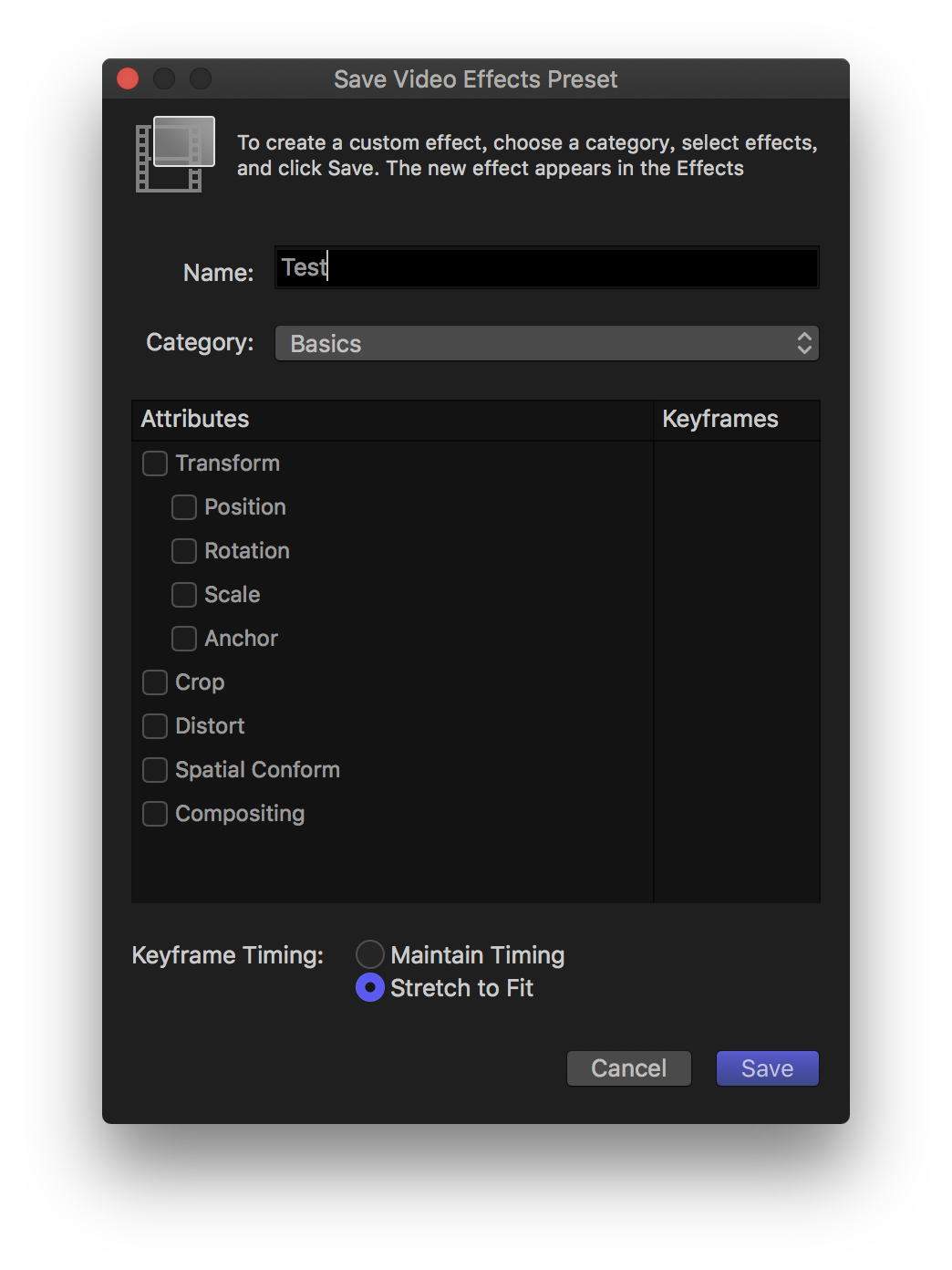Click the Save button
The width and height of the screenshot is (952, 1270).
pos(768,1068)
